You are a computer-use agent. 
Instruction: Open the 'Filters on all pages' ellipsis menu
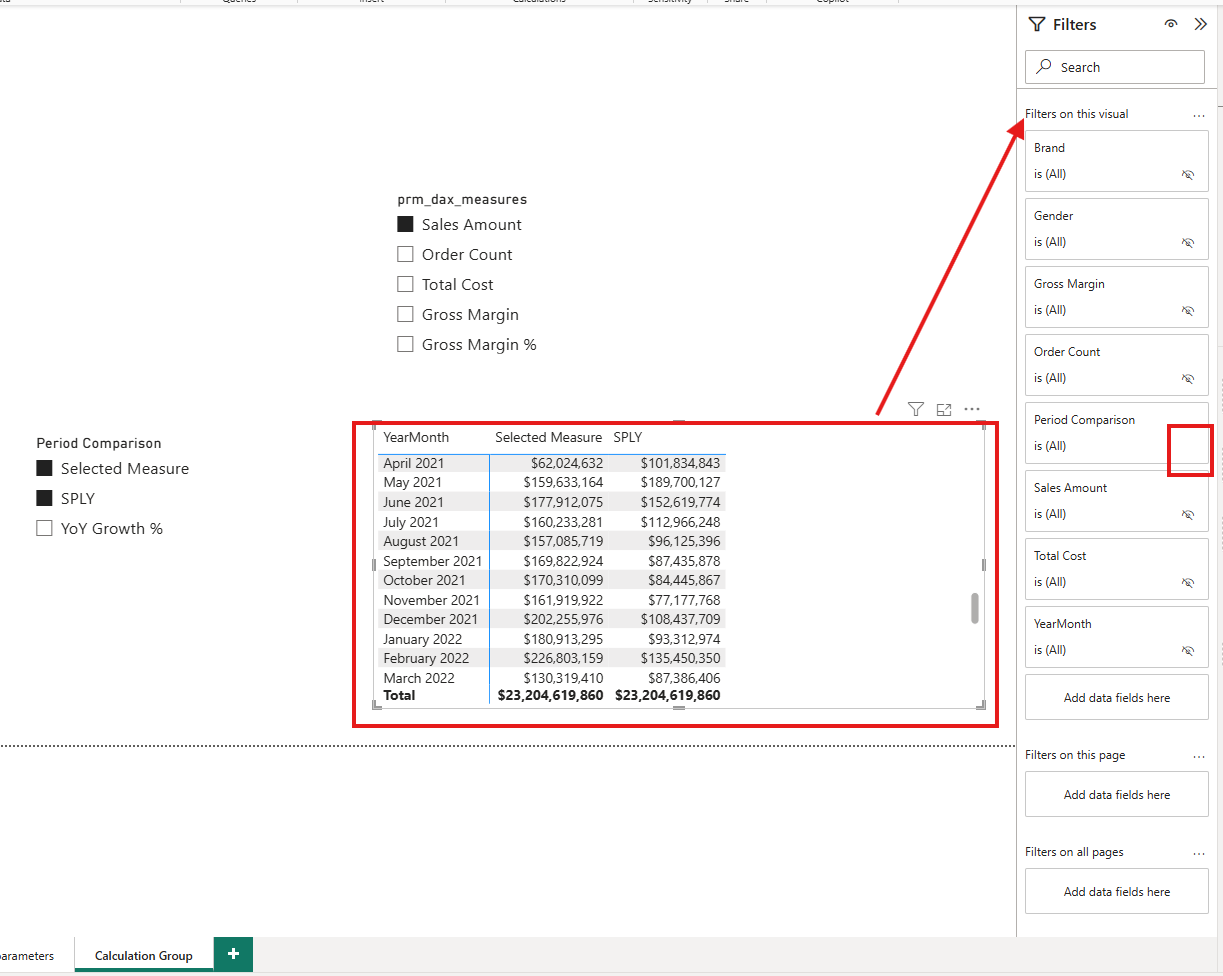tap(1199, 853)
